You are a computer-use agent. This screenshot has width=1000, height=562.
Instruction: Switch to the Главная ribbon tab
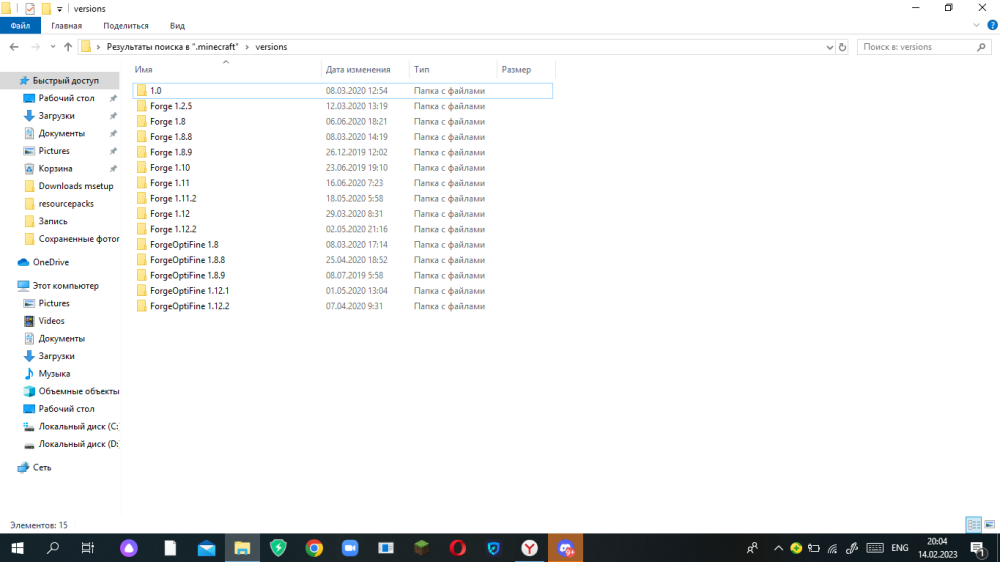(66, 26)
